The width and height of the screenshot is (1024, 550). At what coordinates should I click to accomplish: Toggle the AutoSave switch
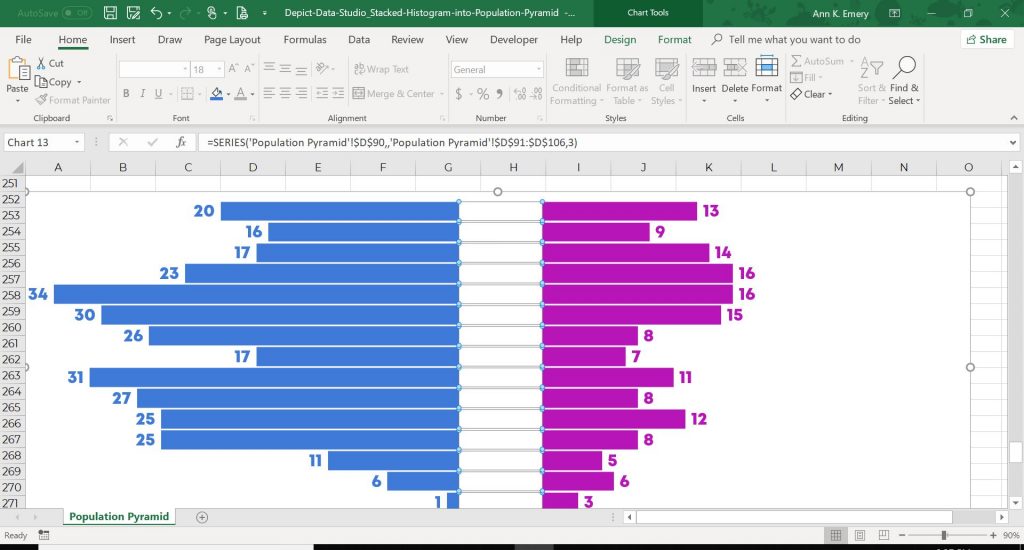pyautogui.click(x=76, y=12)
